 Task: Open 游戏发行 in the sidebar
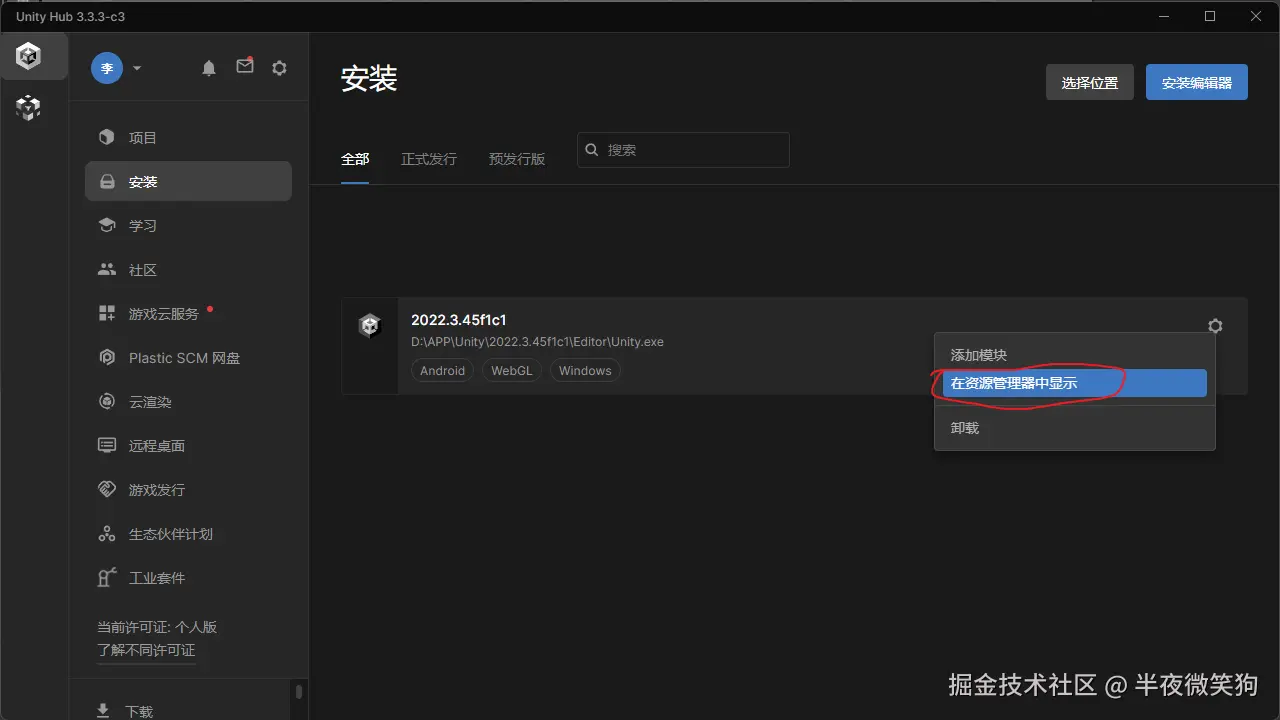click(x=188, y=490)
